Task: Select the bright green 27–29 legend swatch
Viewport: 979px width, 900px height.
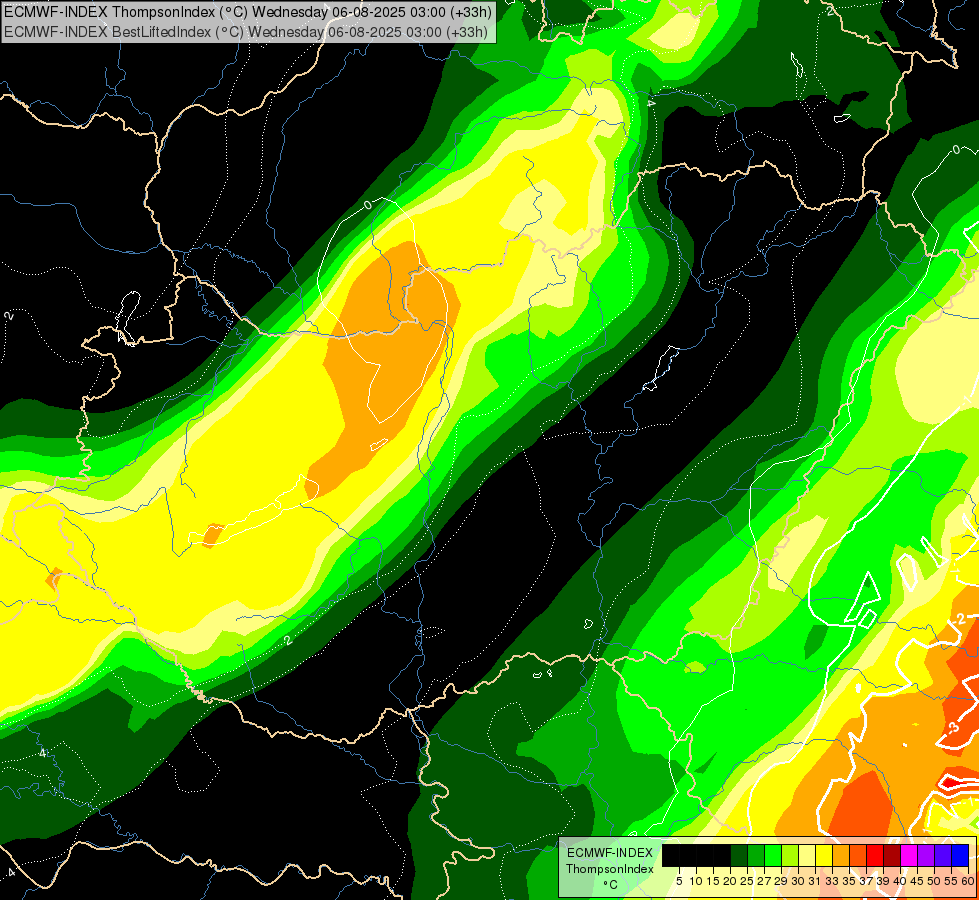Action: coord(773,856)
